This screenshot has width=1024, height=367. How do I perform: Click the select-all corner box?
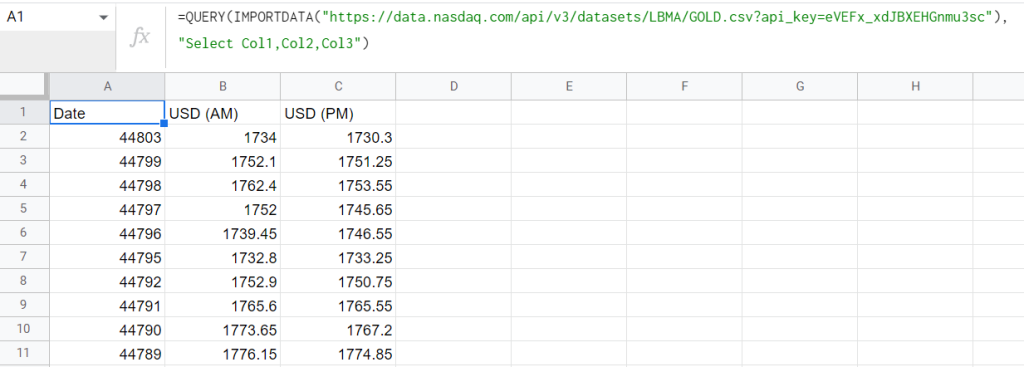tap(24, 86)
